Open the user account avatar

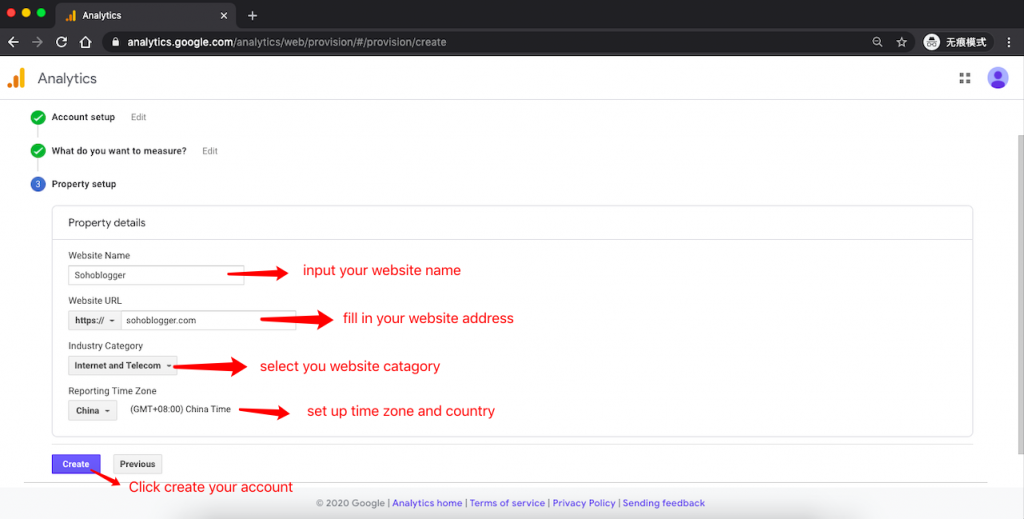pyautogui.click(x=997, y=78)
